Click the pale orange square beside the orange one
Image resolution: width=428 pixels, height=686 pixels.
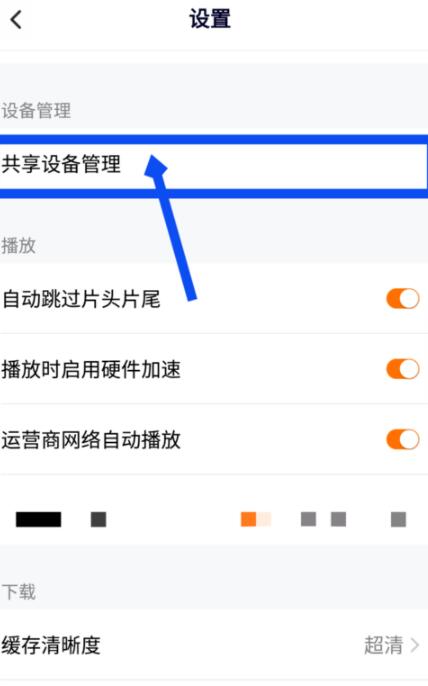coord(264,519)
